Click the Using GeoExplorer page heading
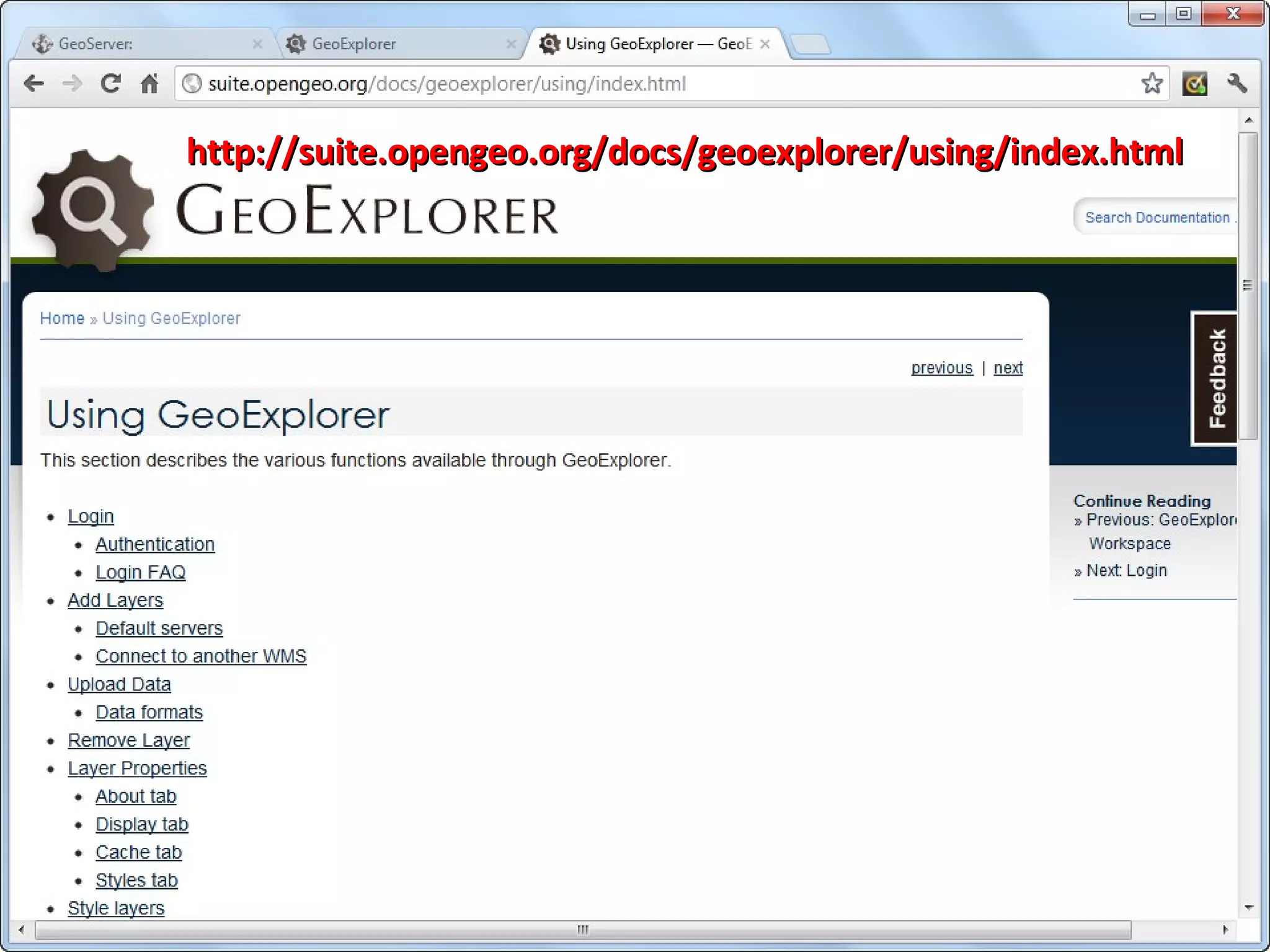The height and width of the screenshot is (952, 1270). [218, 414]
